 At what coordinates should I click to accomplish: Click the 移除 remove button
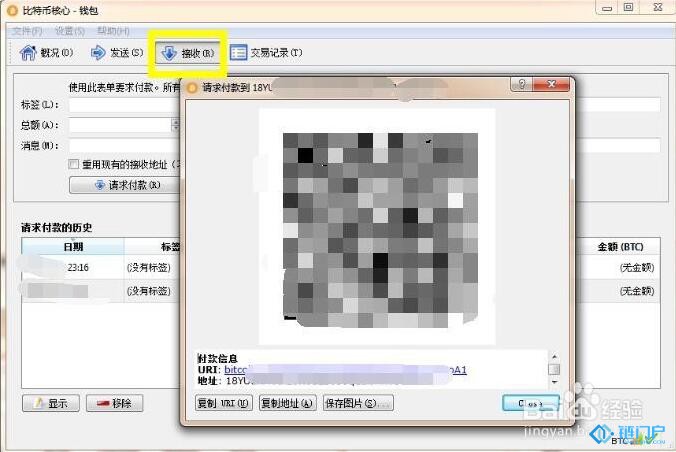coord(114,403)
